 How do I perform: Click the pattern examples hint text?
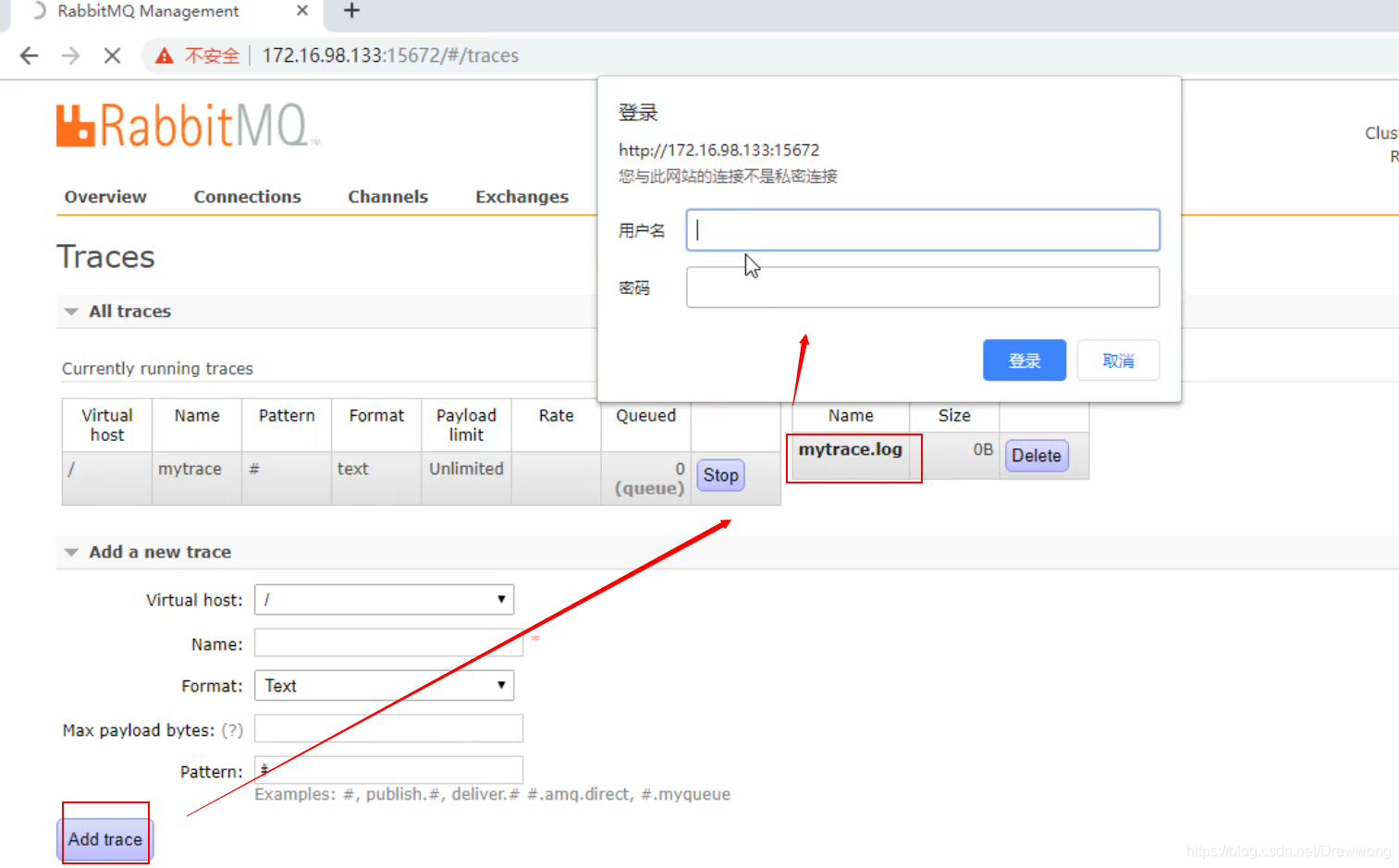coord(492,794)
